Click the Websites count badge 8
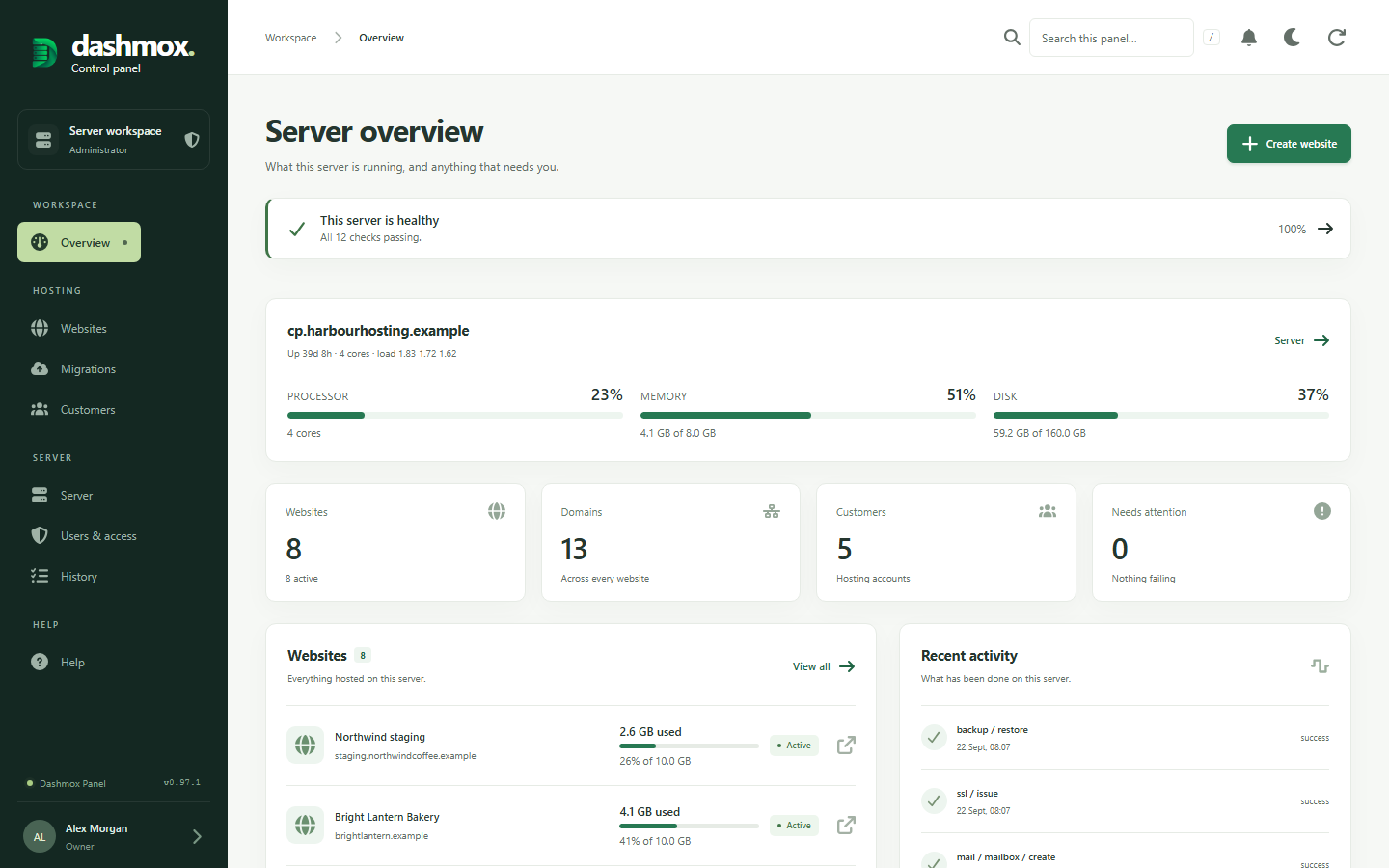 coord(363,656)
